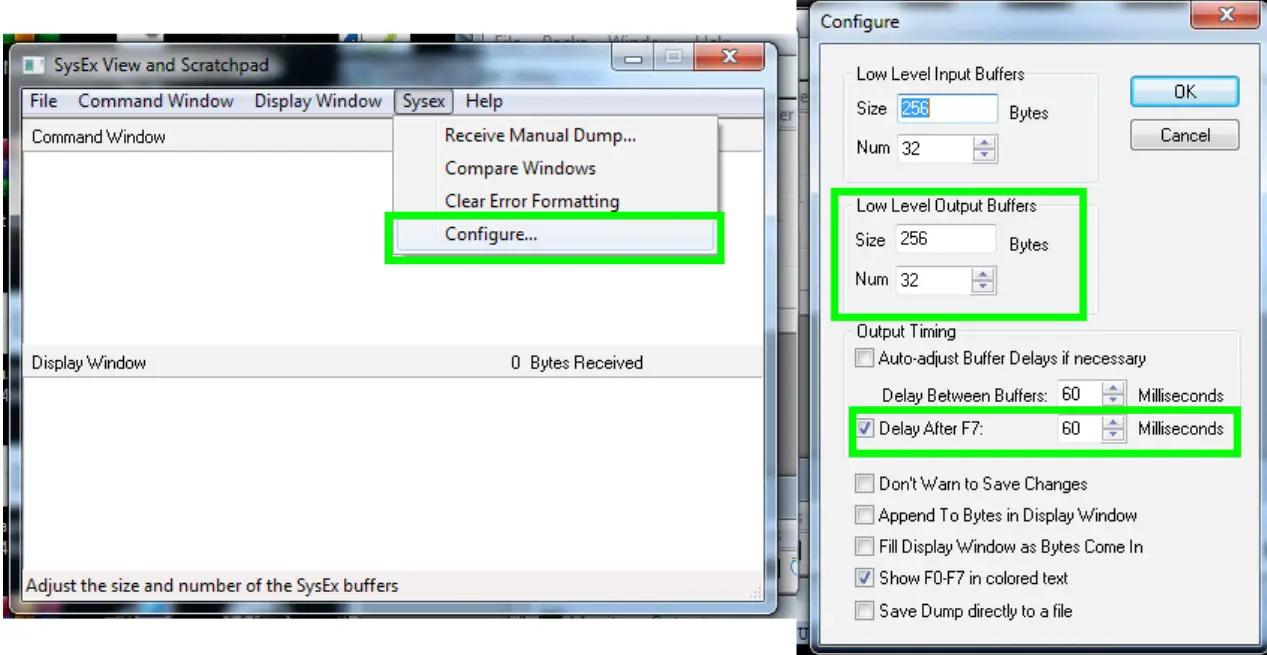This screenshot has height=655, width=1267.
Task: Enable Don't Warn to Save Changes
Action: click(x=864, y=483)
